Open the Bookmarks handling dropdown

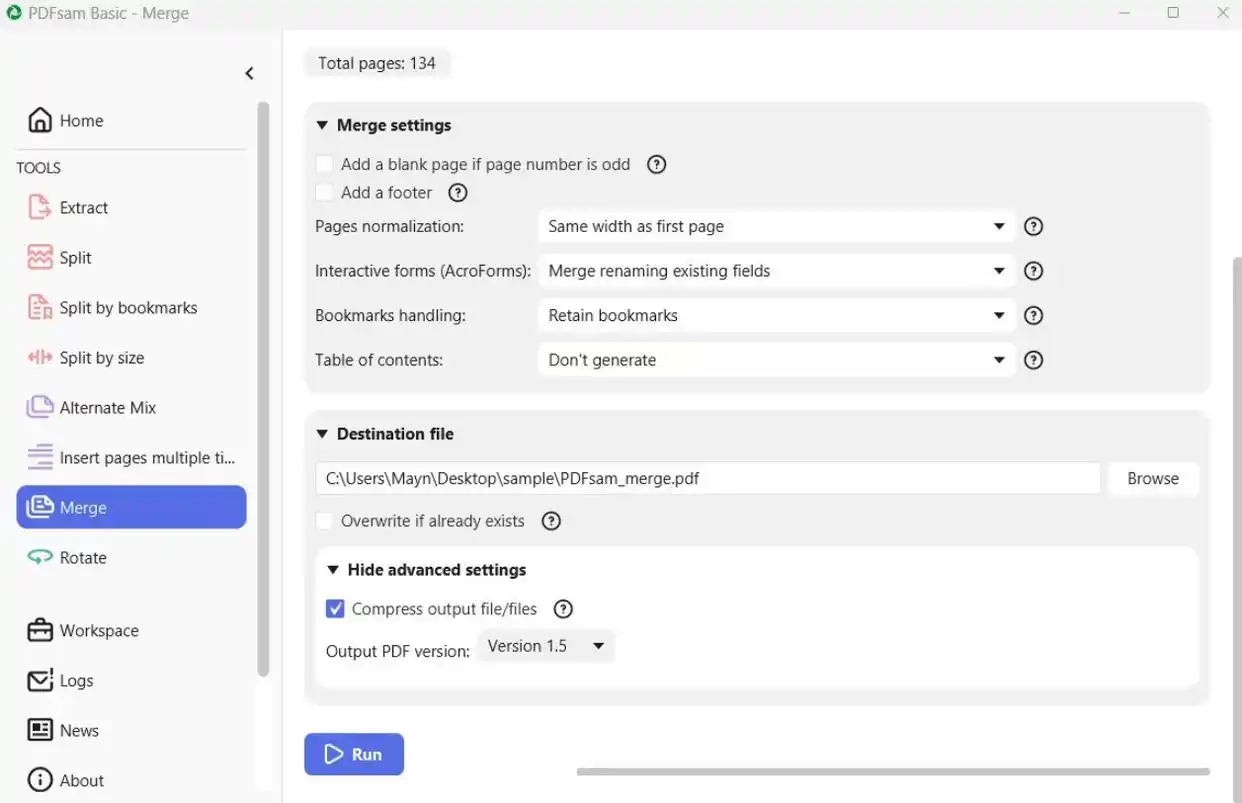(776, 316)
